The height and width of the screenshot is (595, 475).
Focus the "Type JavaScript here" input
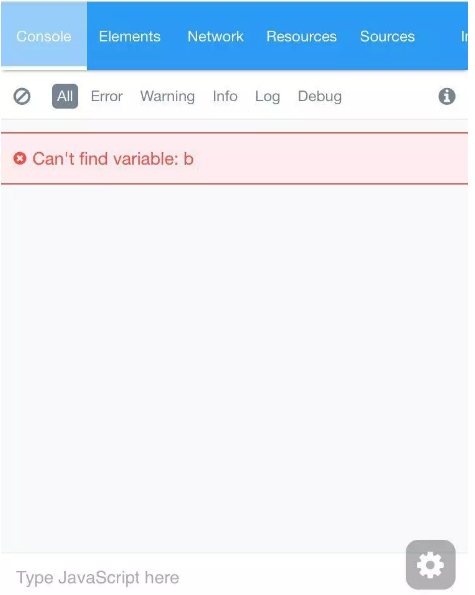(201, 577)
